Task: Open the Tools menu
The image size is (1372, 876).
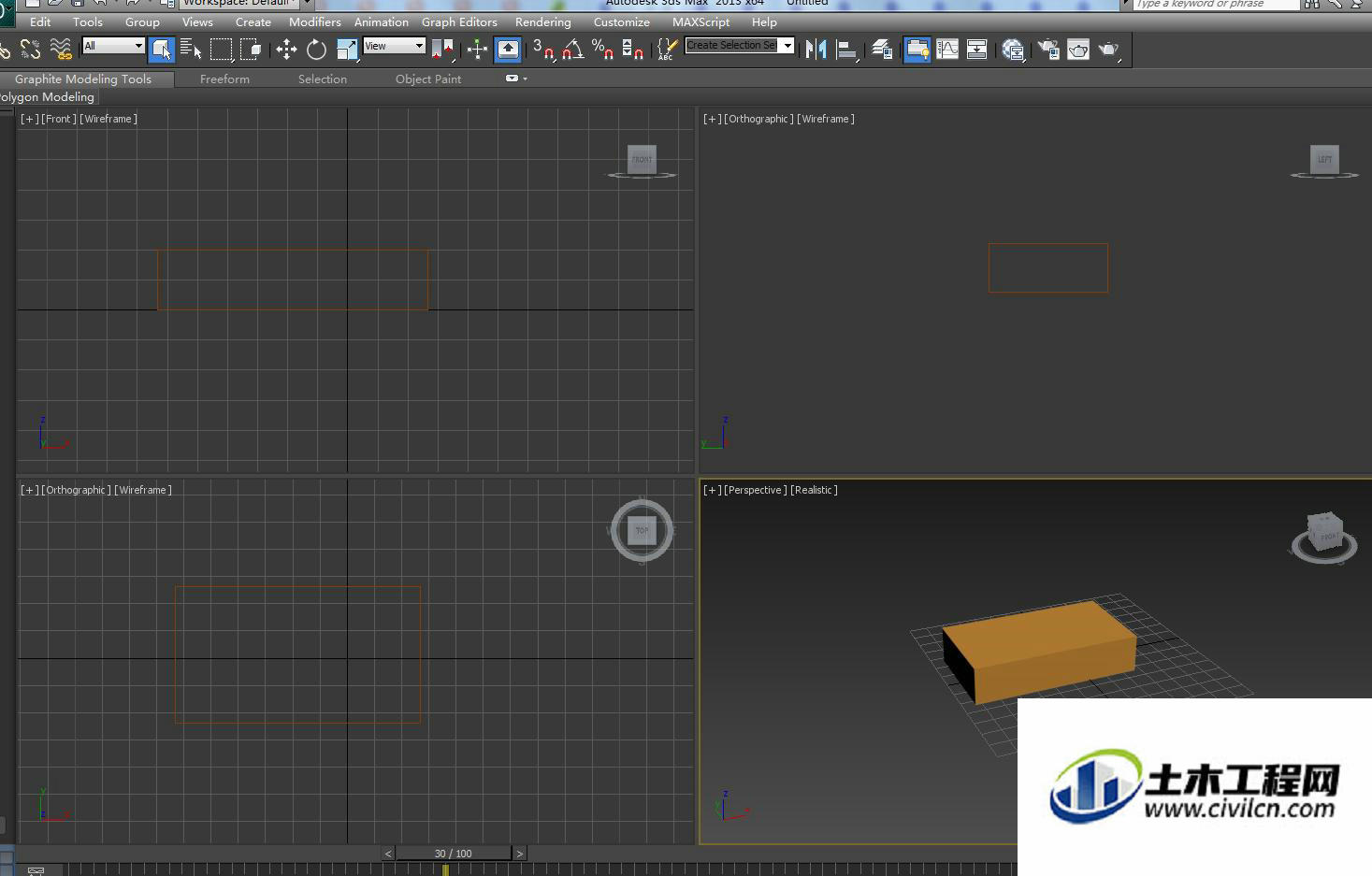Action: tap(88, 22)
